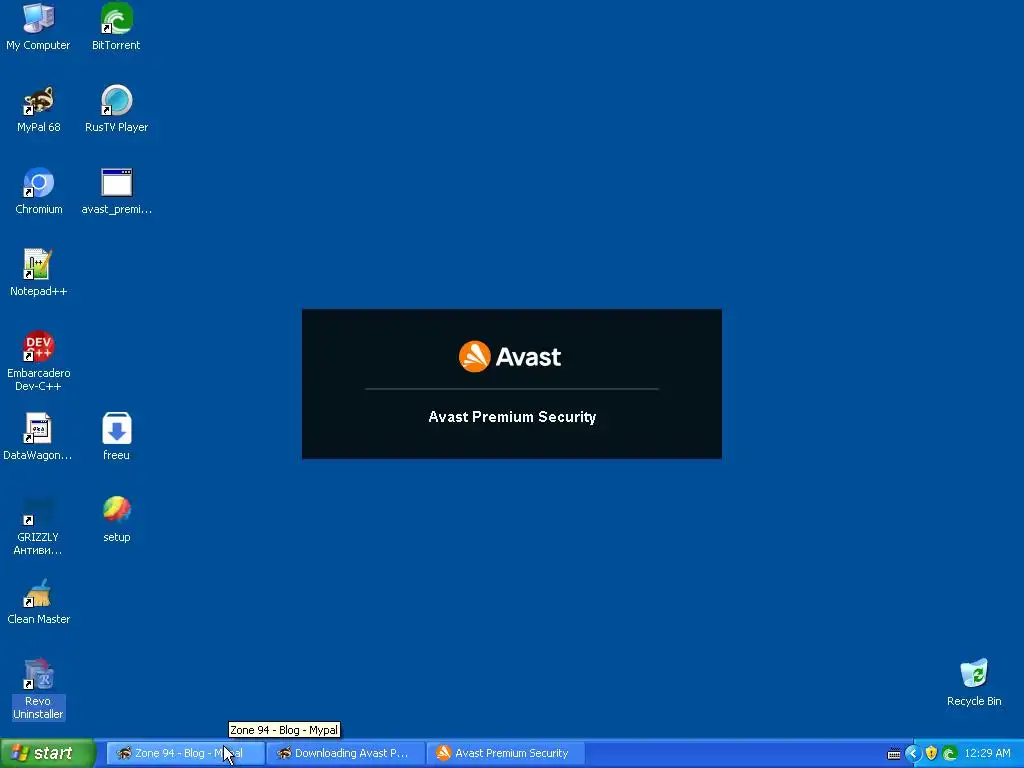Screen dimensions: 1024x768
Task: Click the on-screen keyboard tray icon
Action: coord(894,754)
